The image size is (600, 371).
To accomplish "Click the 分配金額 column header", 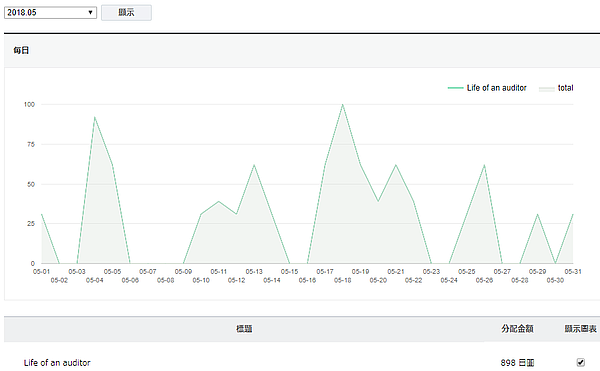I will pos(517,329).
